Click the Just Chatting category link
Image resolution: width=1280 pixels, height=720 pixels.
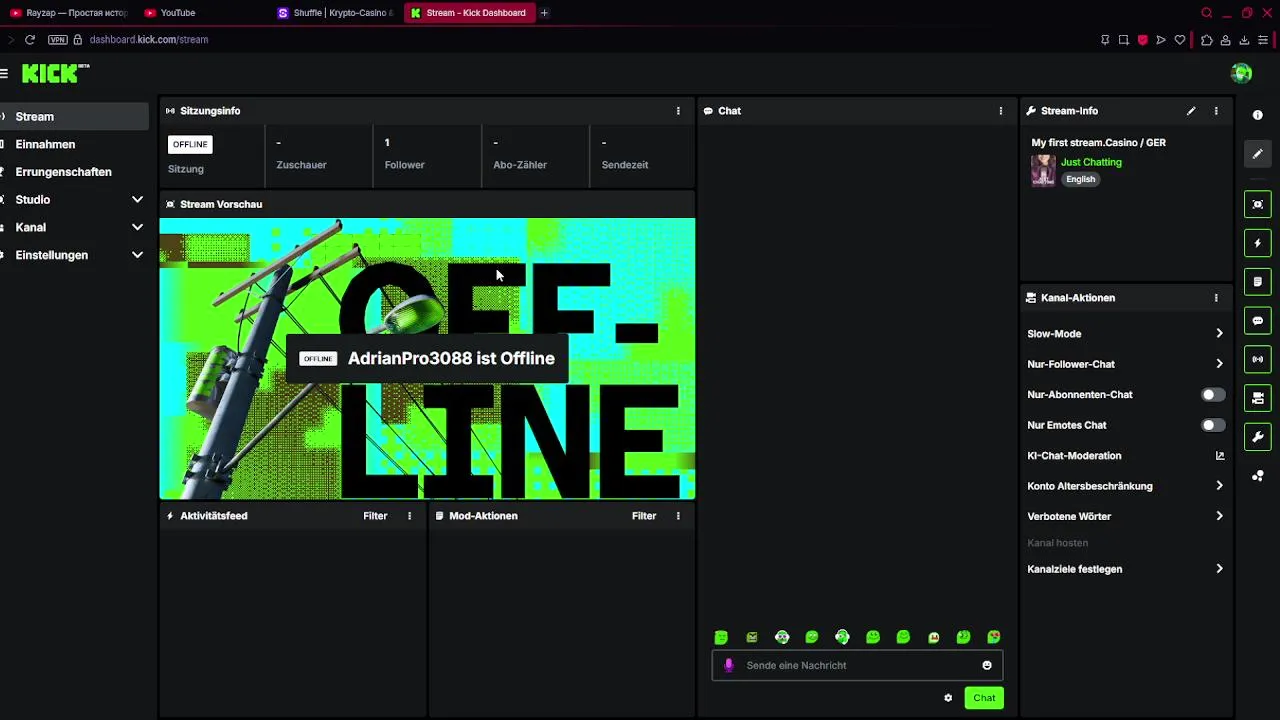coord(1091,162)
